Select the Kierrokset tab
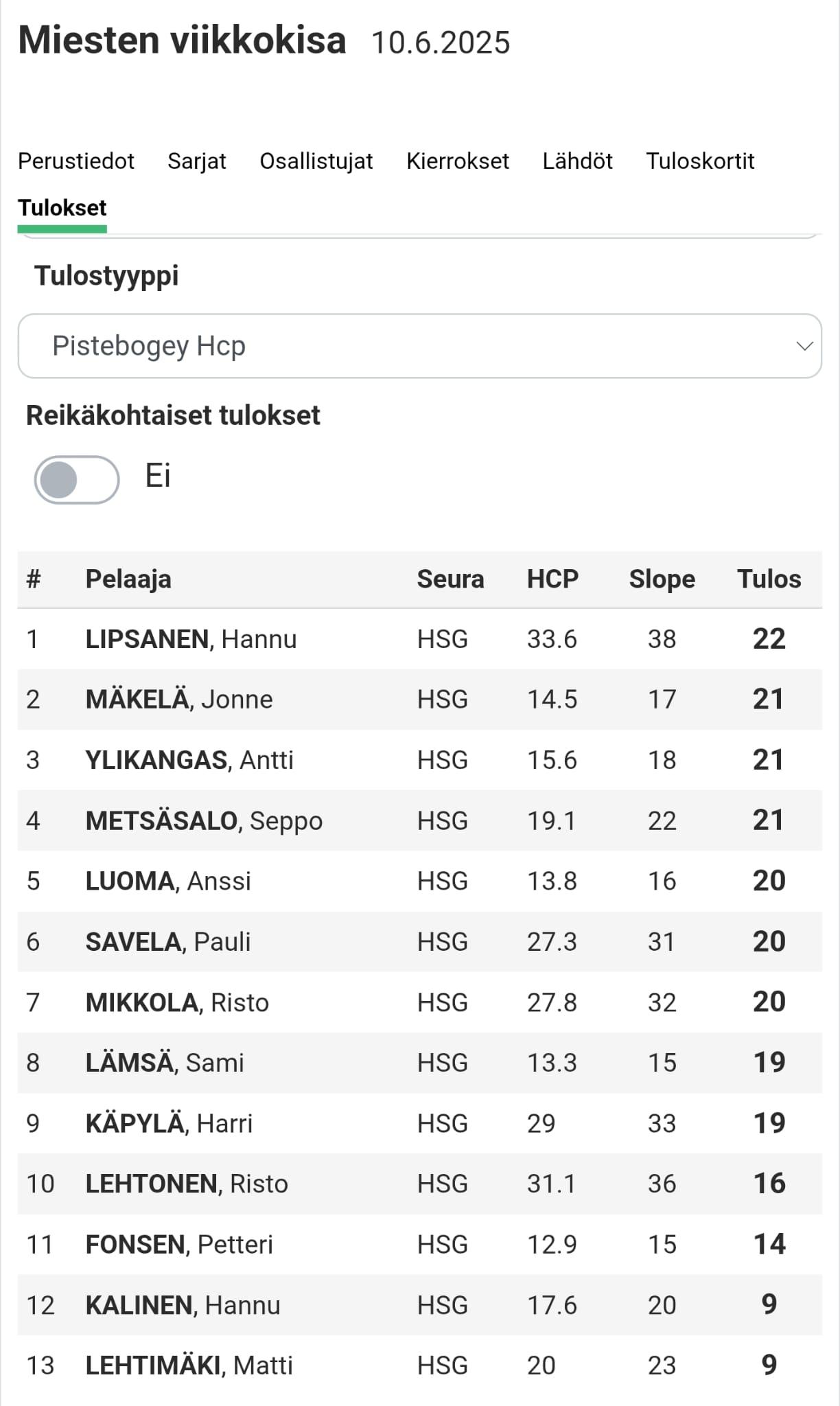 (458, 161)
